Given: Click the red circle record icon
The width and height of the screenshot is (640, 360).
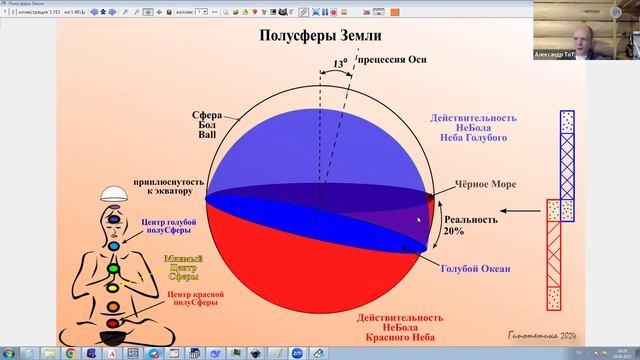Looking at the screenshot, I should click(x=333, y=12).
